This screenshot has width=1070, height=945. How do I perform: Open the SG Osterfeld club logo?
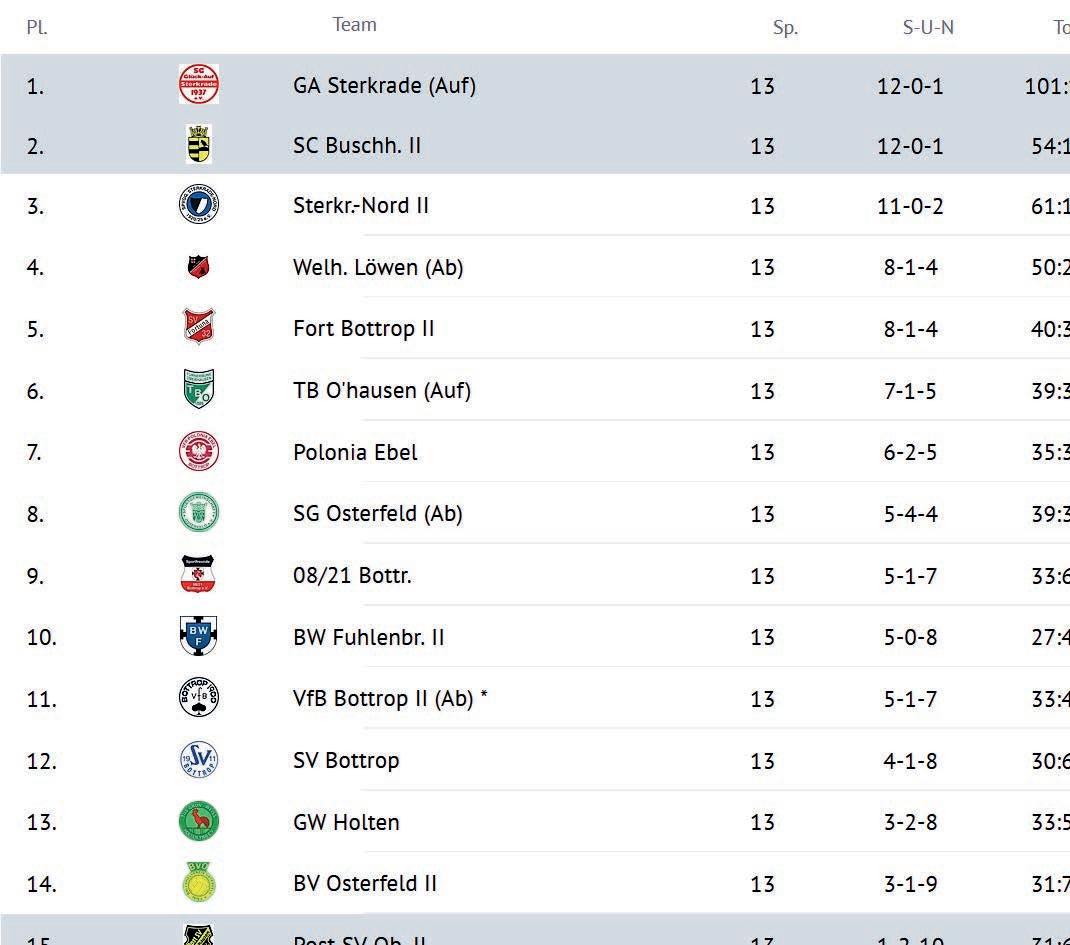(198, 514)
